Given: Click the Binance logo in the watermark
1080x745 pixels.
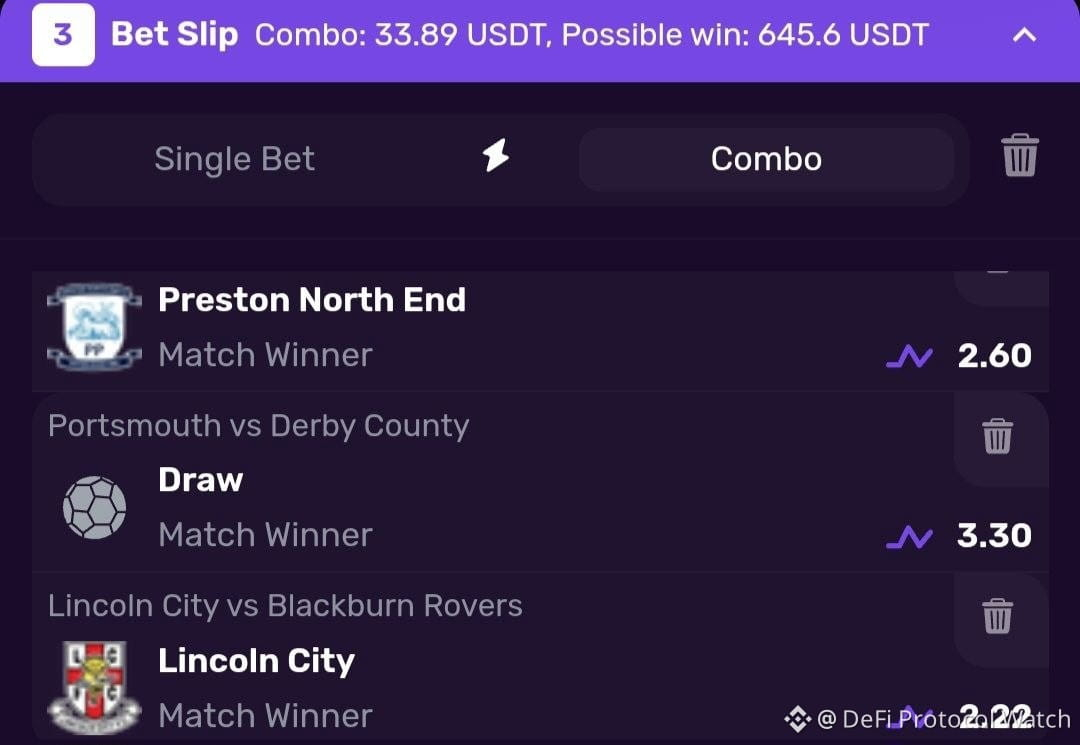Looking at the screenshot, I should coord(798,720).
